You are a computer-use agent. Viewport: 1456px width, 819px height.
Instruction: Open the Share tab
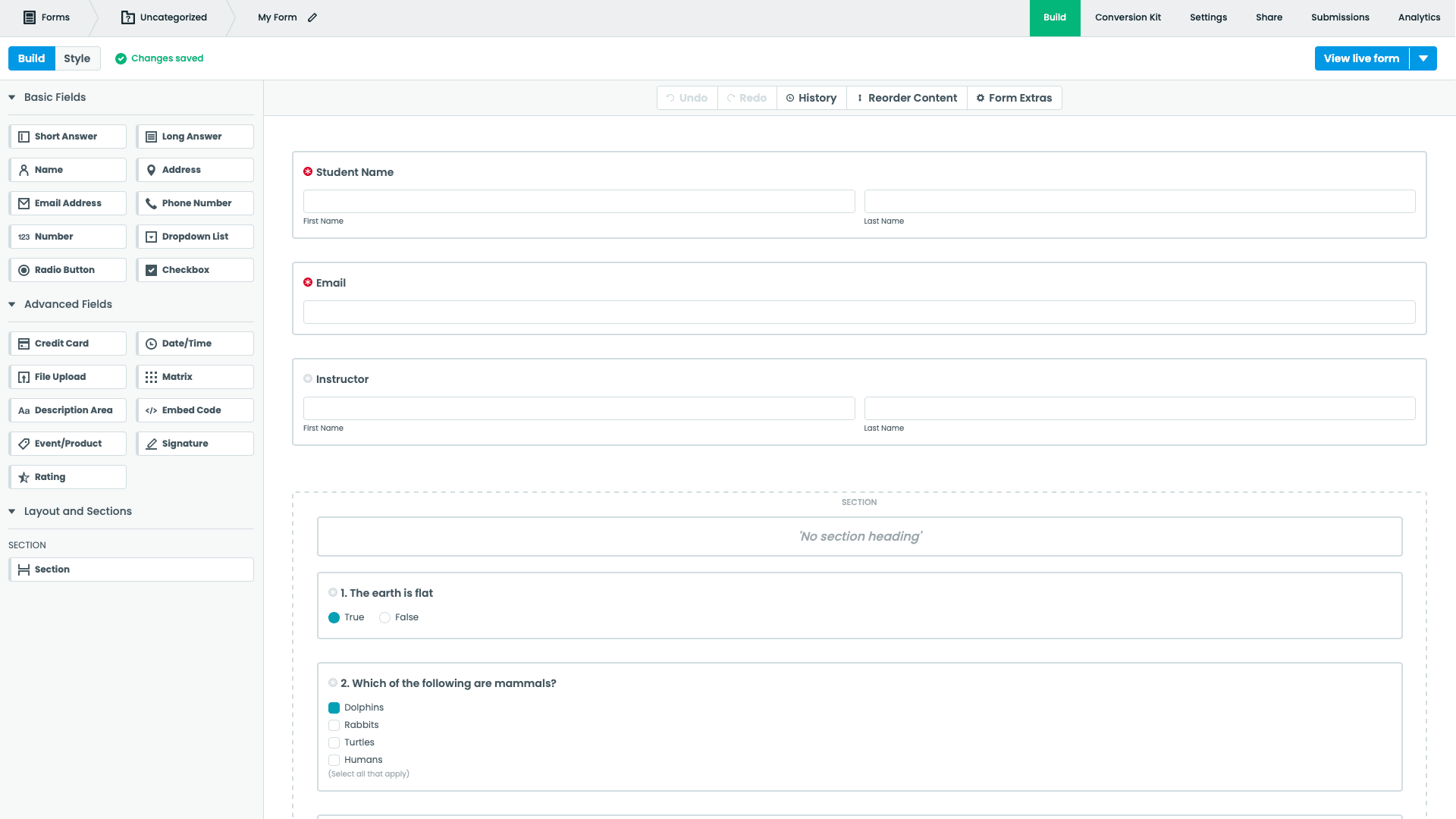coord(1269,17)
